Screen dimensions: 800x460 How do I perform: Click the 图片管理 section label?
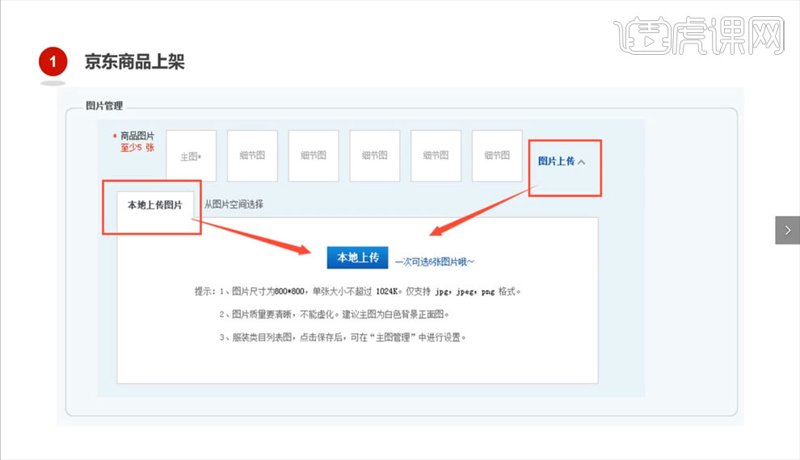[x=104, y=106]
